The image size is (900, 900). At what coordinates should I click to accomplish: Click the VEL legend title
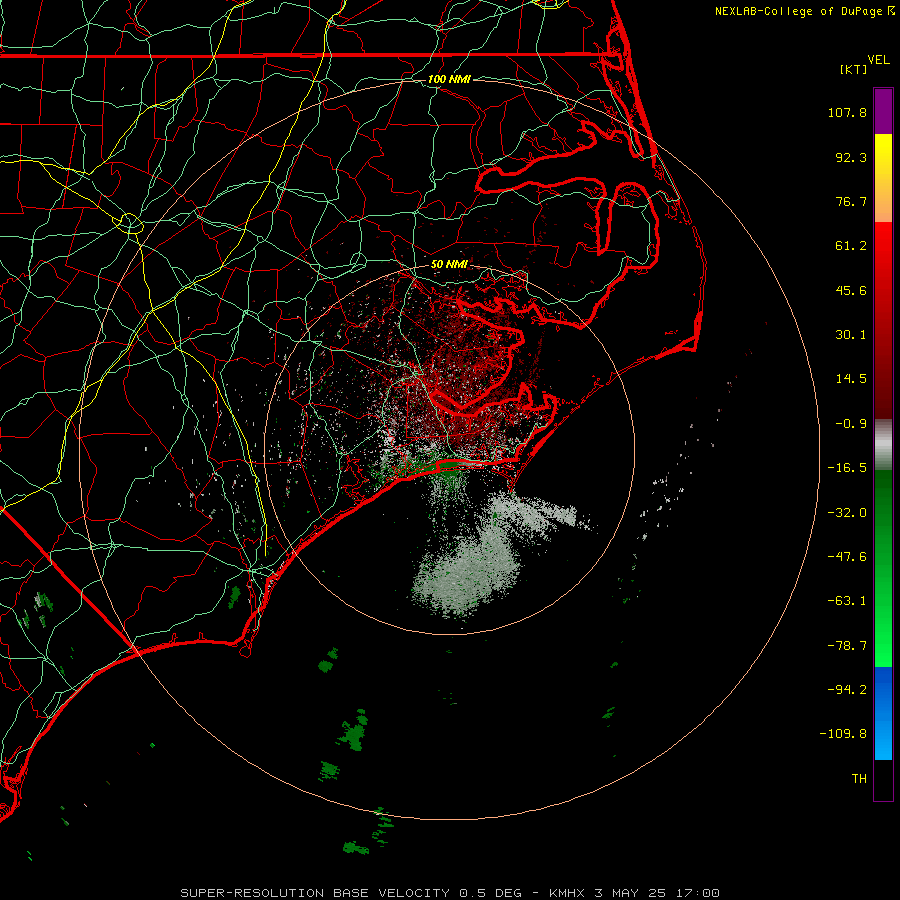click(878, 60)
